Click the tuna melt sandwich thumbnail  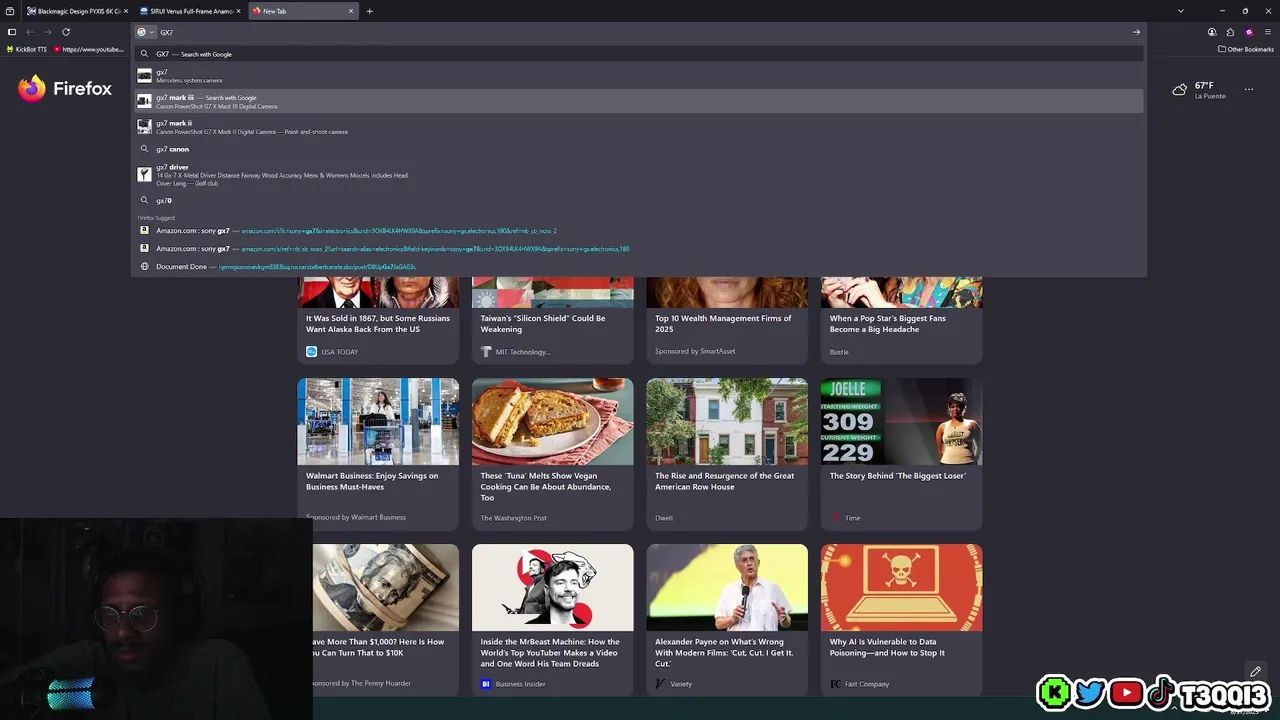click(x=553, y=421)
